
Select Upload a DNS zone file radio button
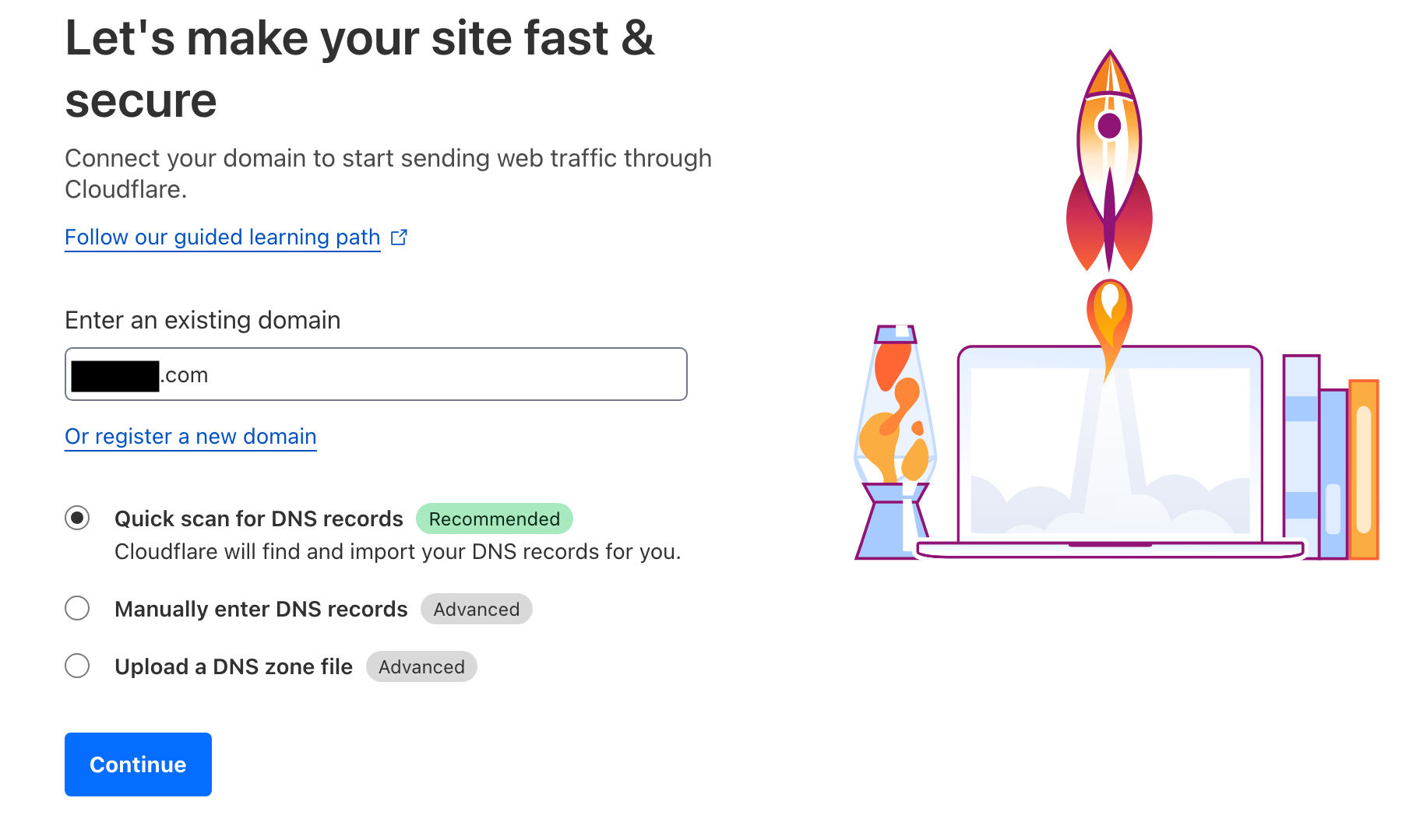coord(77,666)
